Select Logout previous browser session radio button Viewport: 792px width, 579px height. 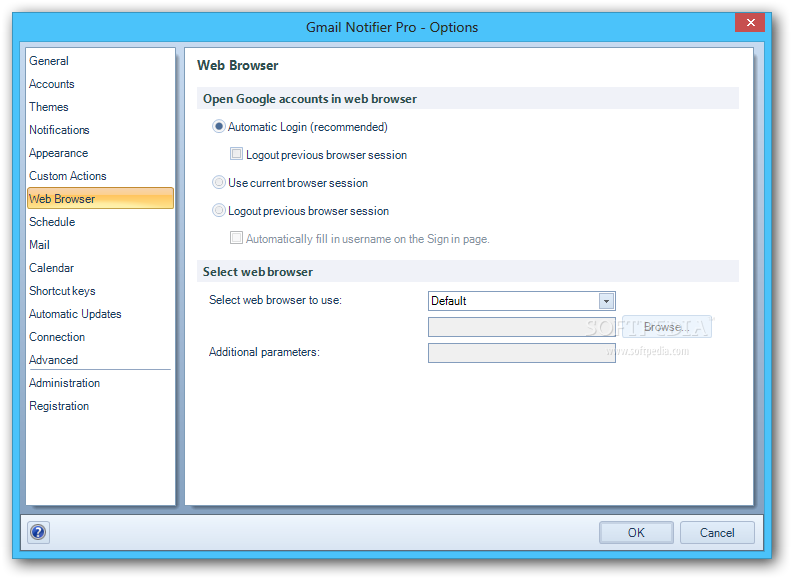[218, 210]
